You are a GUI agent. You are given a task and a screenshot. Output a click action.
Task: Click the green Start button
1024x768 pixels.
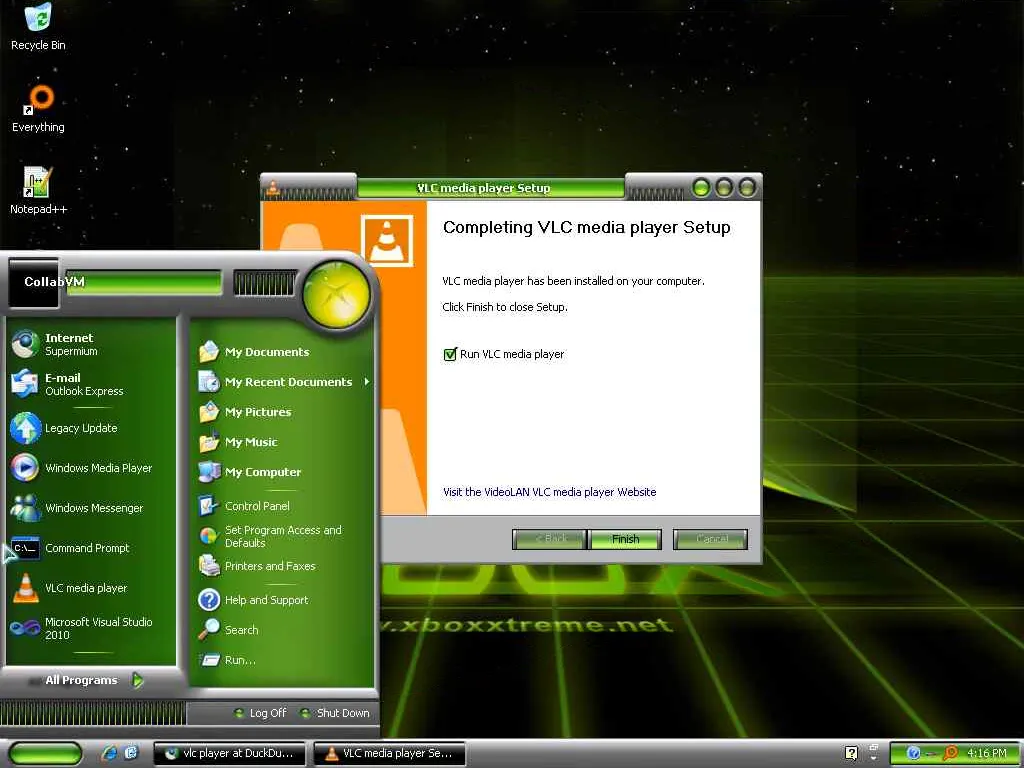pos(46,753)
